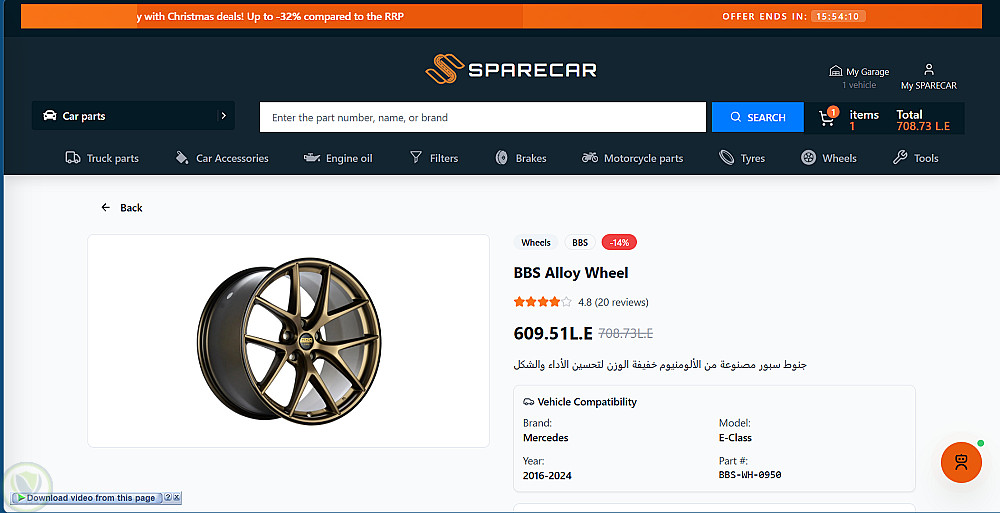Click the 609.51L.E price
Screen dimensions: 1000x513
coord(553,333)
